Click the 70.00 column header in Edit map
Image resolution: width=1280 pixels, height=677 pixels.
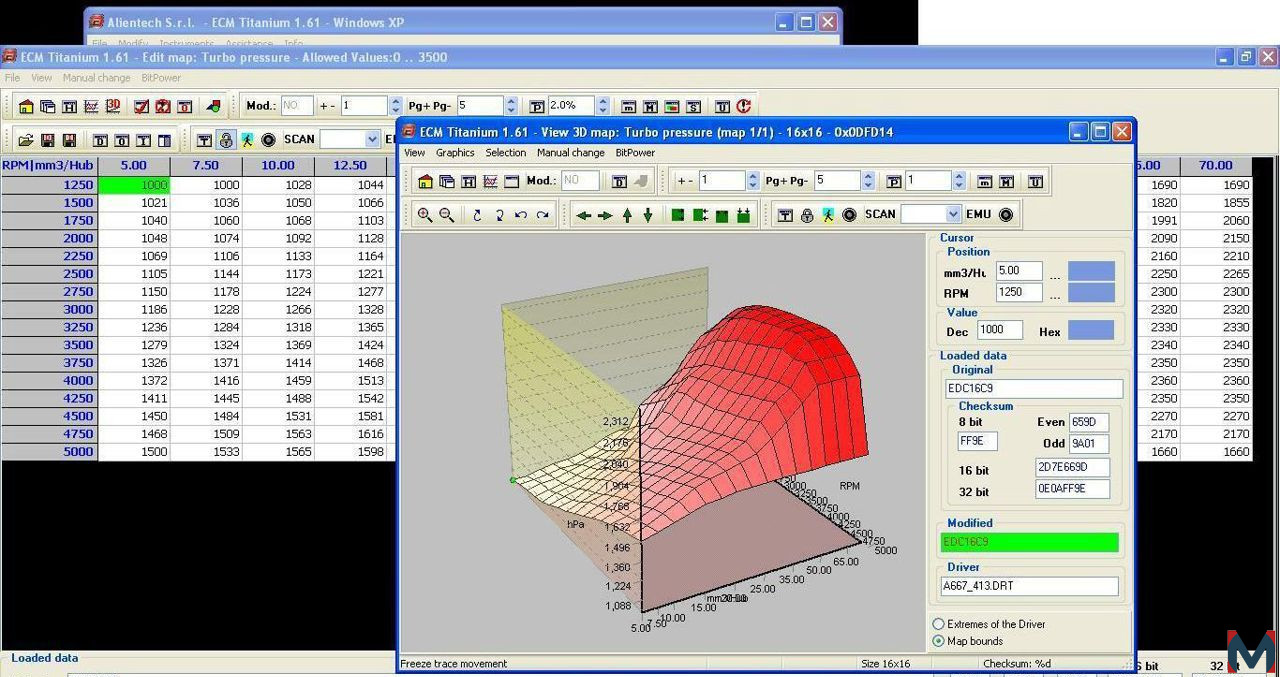(1216, 166)
